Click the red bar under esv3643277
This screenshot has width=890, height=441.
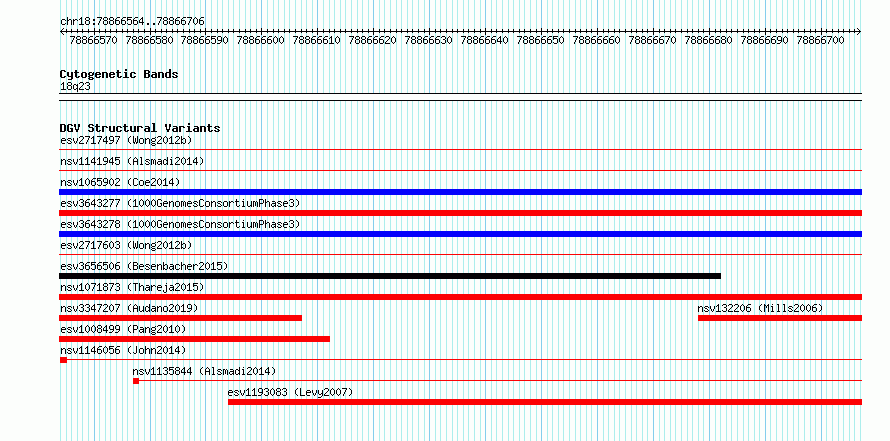point(460,213)
